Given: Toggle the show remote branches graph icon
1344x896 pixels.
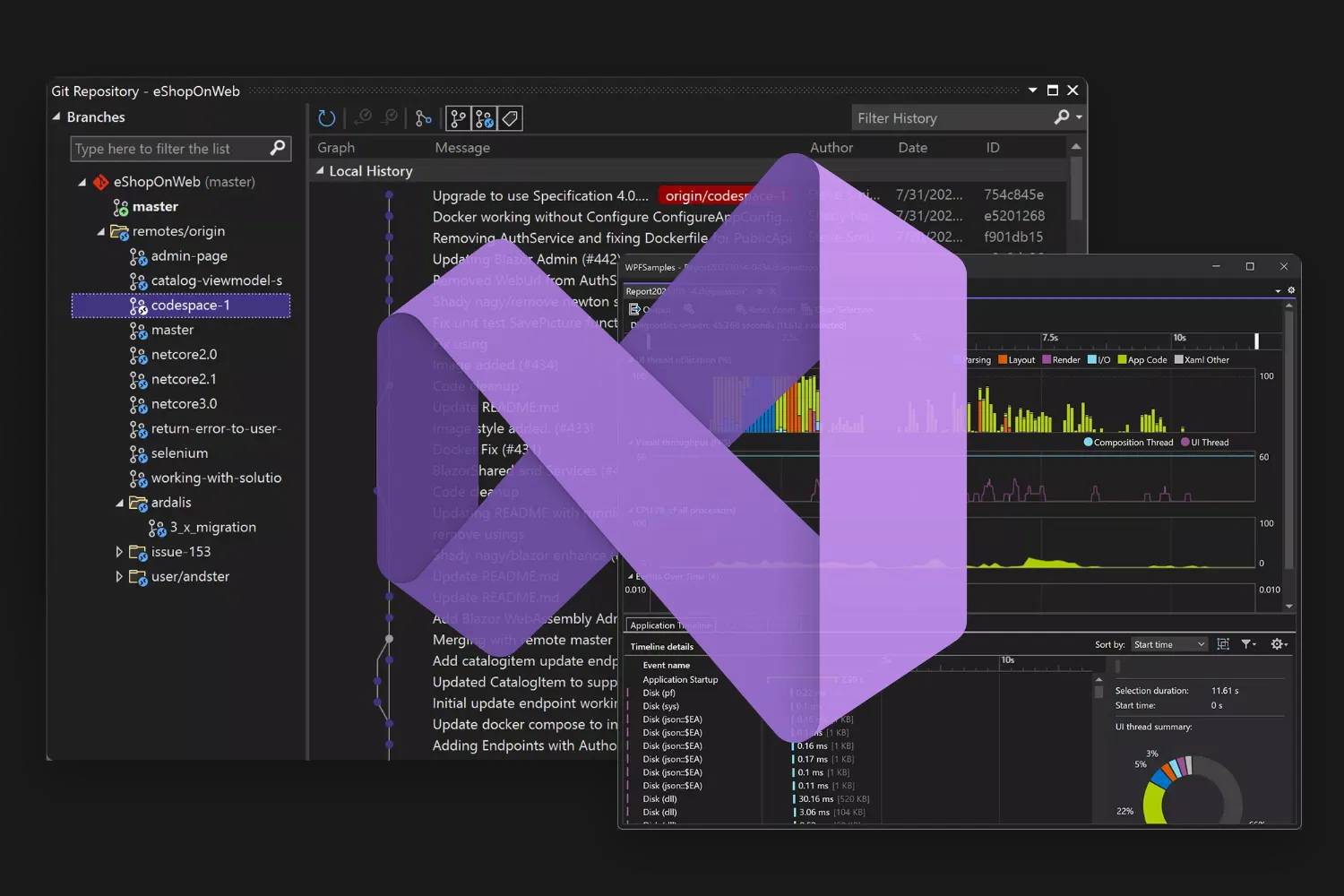Looking at the screenshot, I should (x=484, y=117).
